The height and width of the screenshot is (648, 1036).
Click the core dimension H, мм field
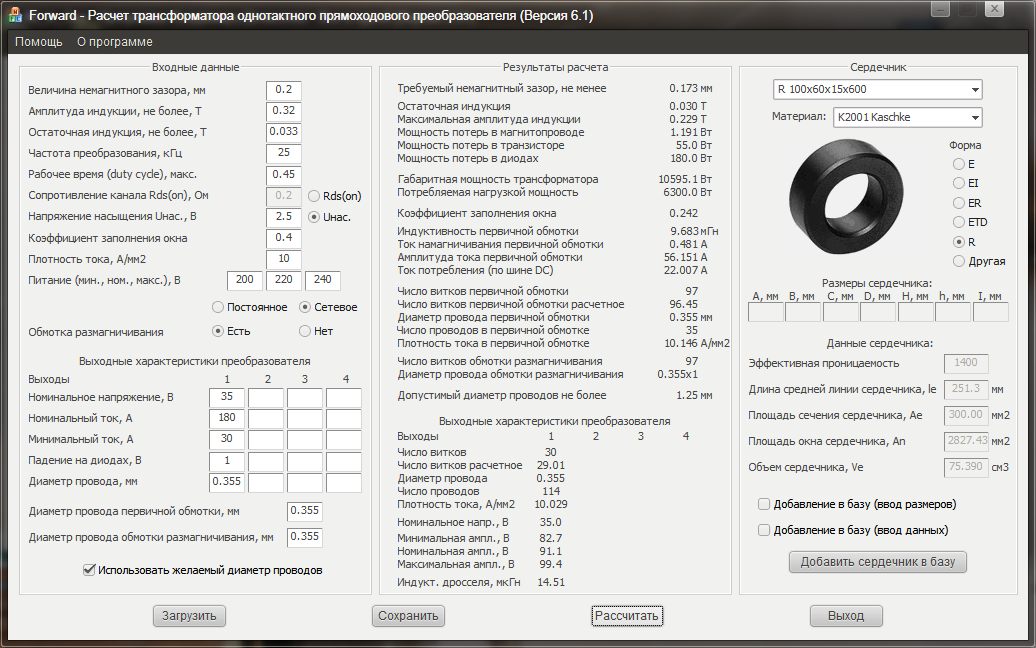point(916,312)
